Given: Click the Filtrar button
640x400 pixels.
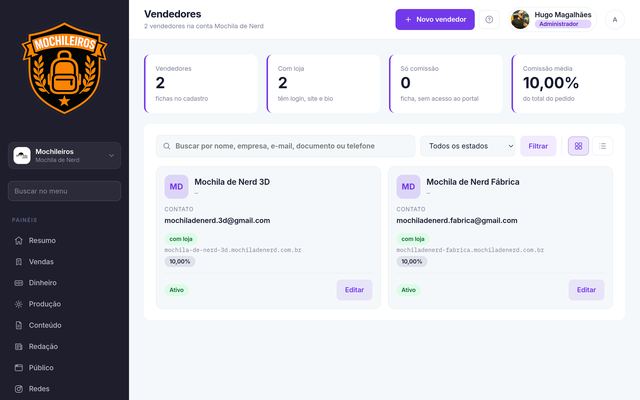Looking at the screenshot, I should click(538, 146).
